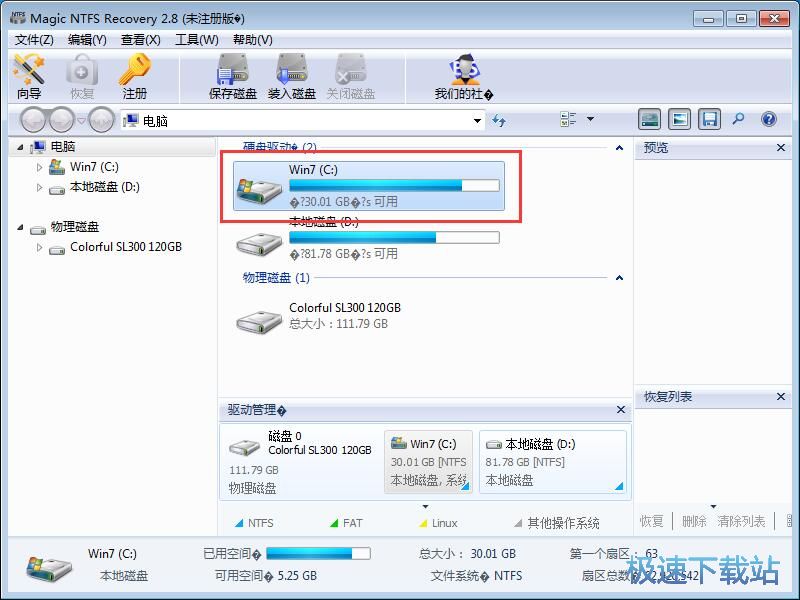
Task: Click the C: drive usage bar
Action: click(394, 186)
